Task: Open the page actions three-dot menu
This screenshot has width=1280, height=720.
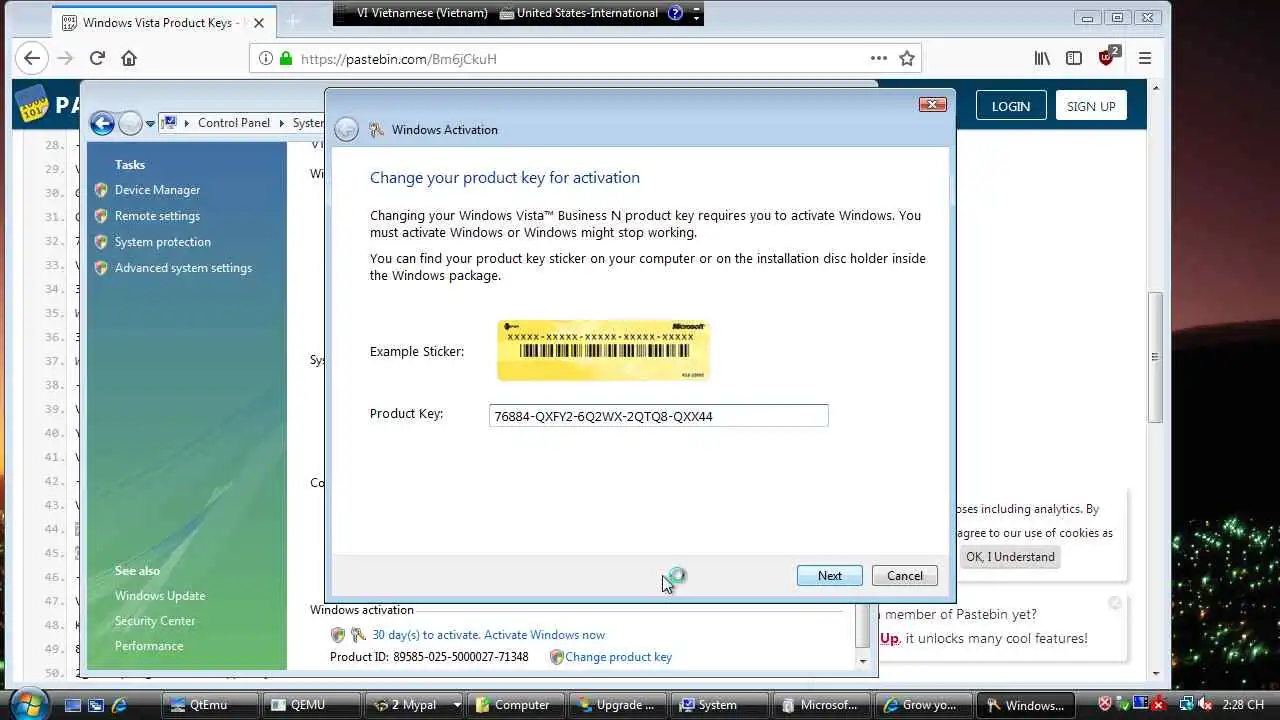Action: click(878, 58)
